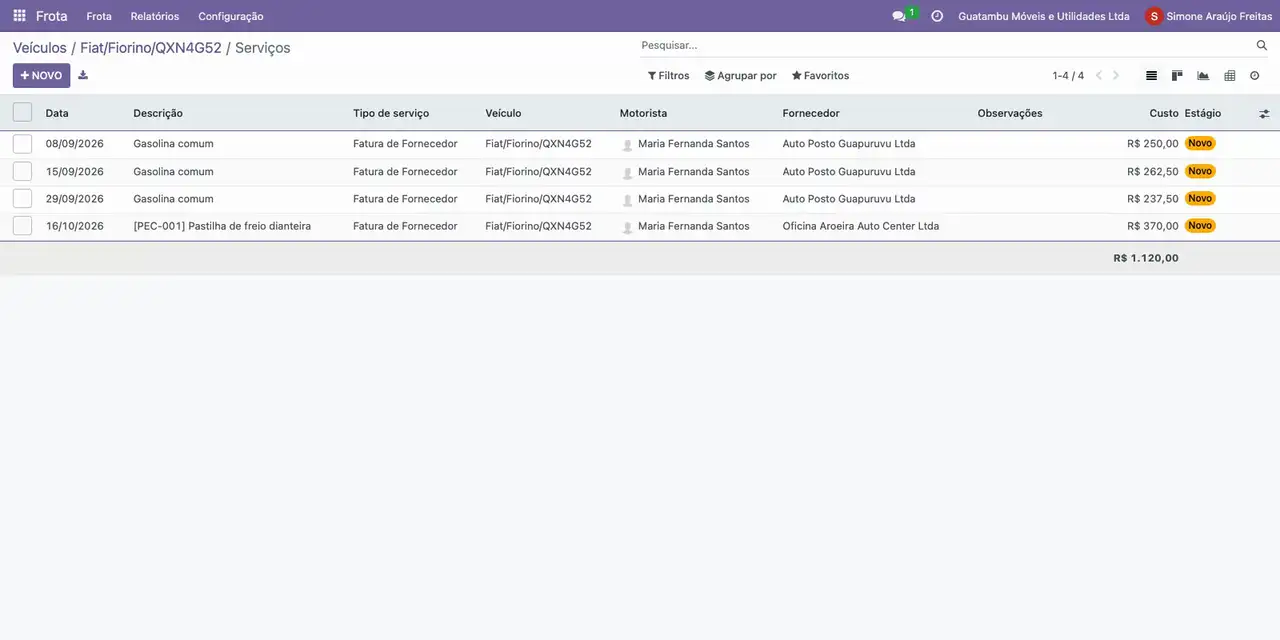Select the Pastilha de freio dianteira row checkbox
This screenshot has height=640, width=1280.
click(x=22, y=226)
